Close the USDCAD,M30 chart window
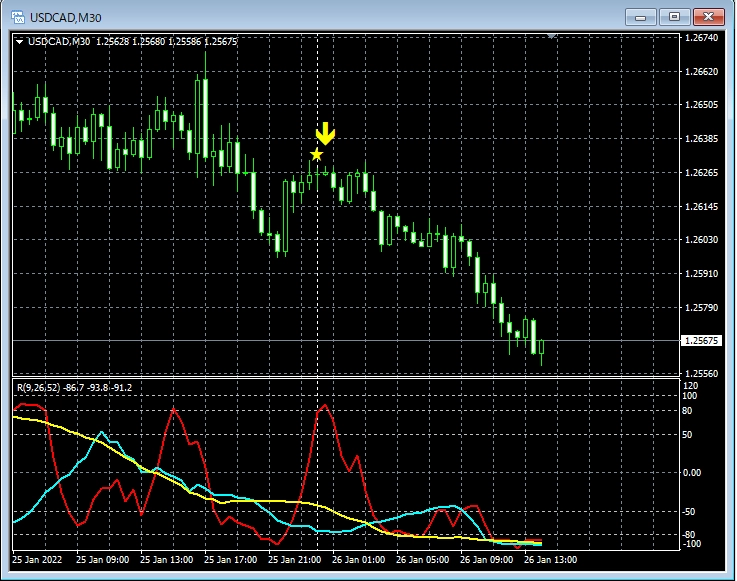 coord(708,16)
